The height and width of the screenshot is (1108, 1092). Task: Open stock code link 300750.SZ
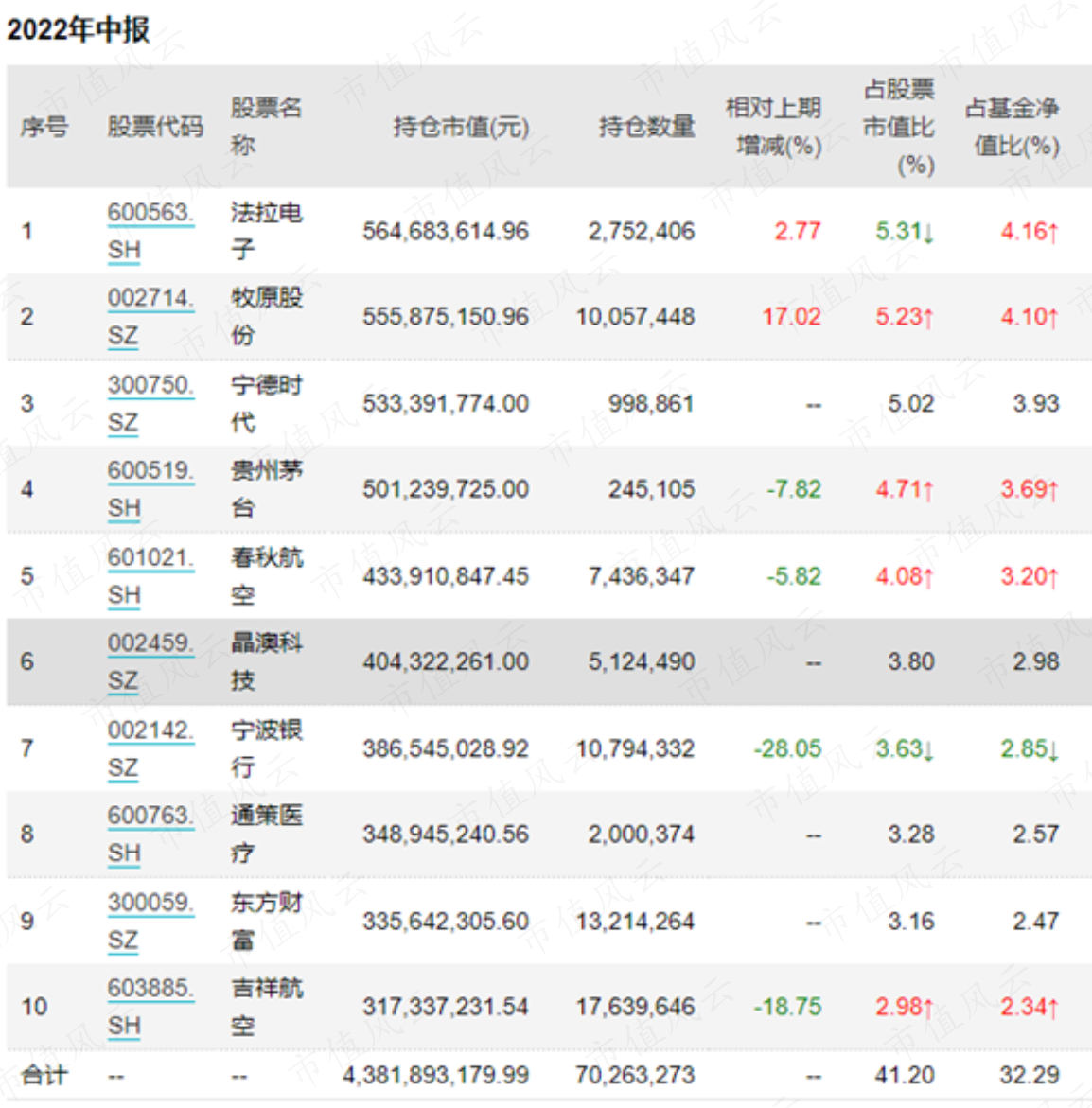(x=150, y=403)
